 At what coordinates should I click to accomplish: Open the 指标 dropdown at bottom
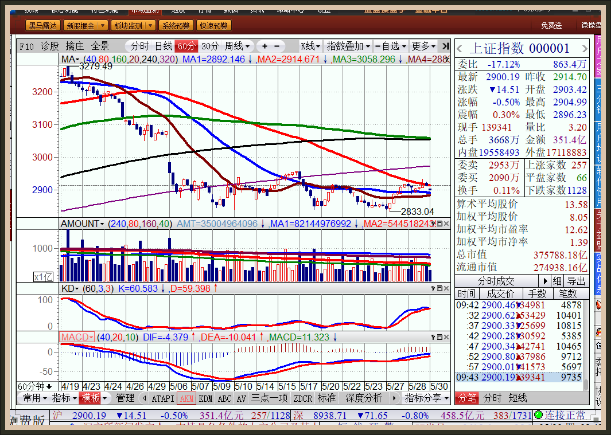click(x=64, y=398)
